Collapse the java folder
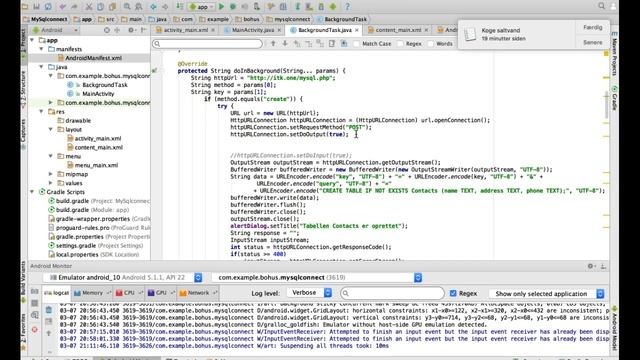The height and width of the screenshot is (360, 640). click(41, 67)
